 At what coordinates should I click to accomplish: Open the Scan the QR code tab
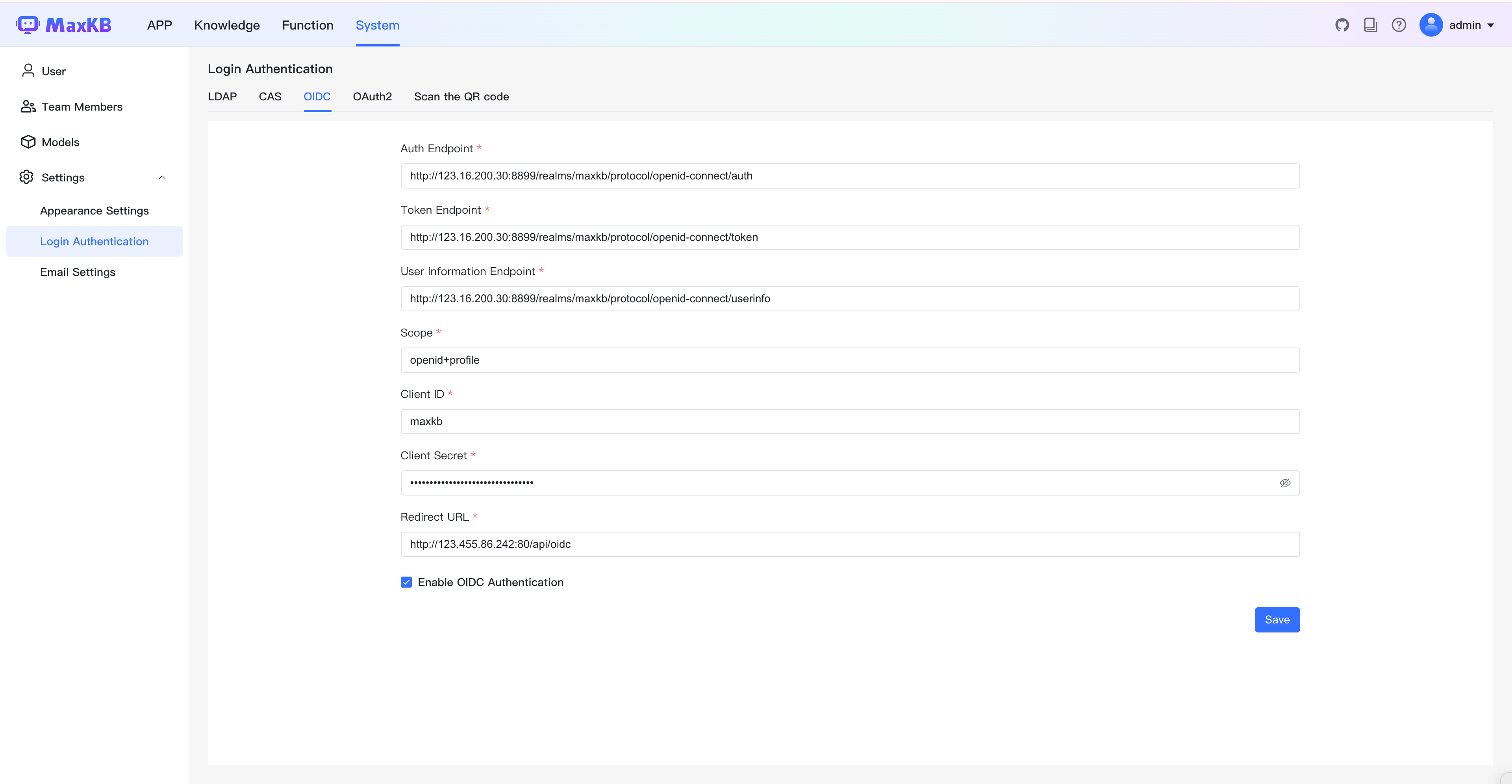[461, 97]
